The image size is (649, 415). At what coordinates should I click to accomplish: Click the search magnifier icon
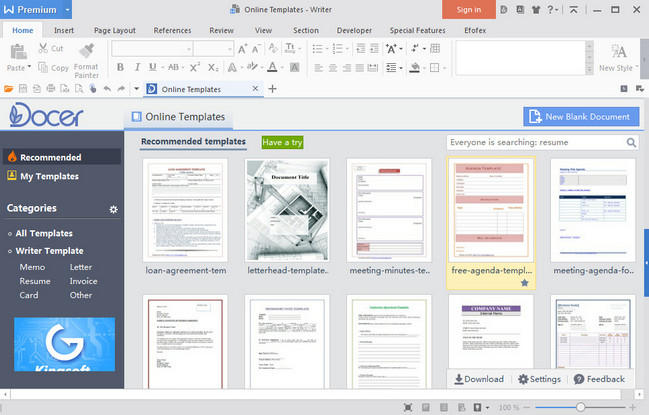631,143
